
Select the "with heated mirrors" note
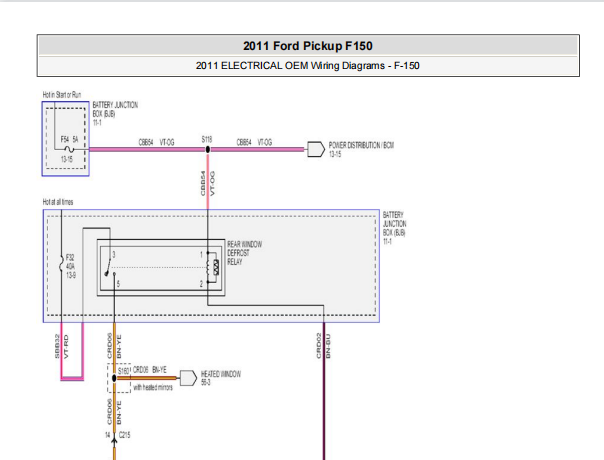(x=153, y=387)
